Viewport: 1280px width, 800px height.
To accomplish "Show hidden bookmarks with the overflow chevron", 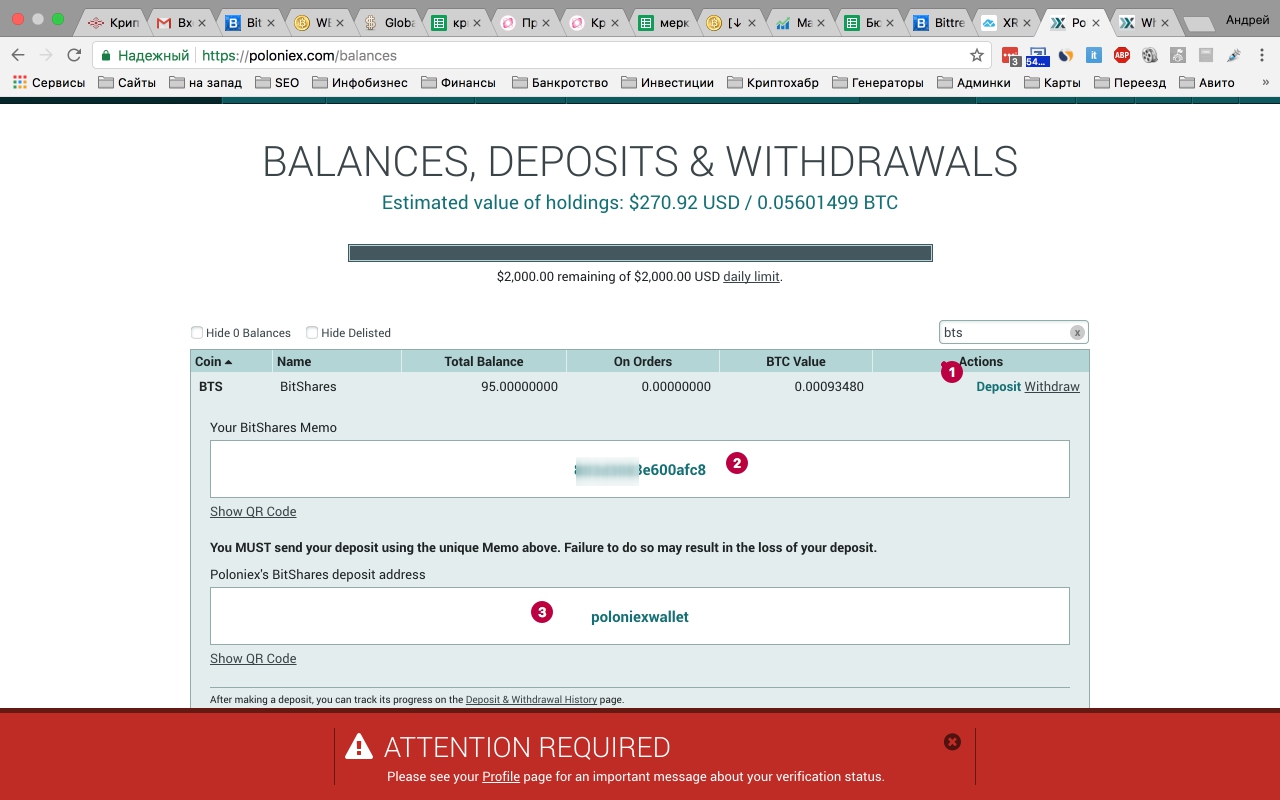I will pyautogui.click(x=1265, y=83).
